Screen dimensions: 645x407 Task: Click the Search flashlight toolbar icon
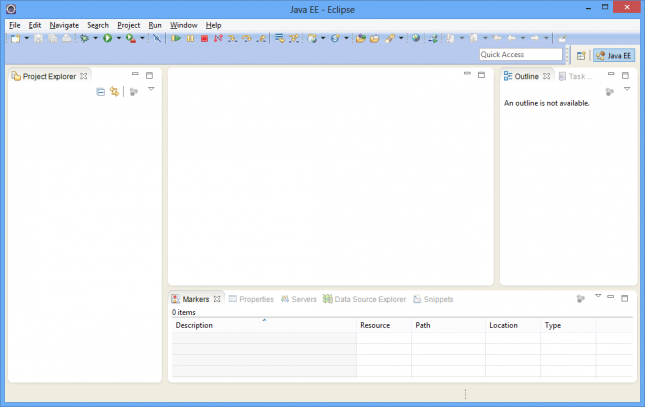pyautogui.click(x=390, y=39)
